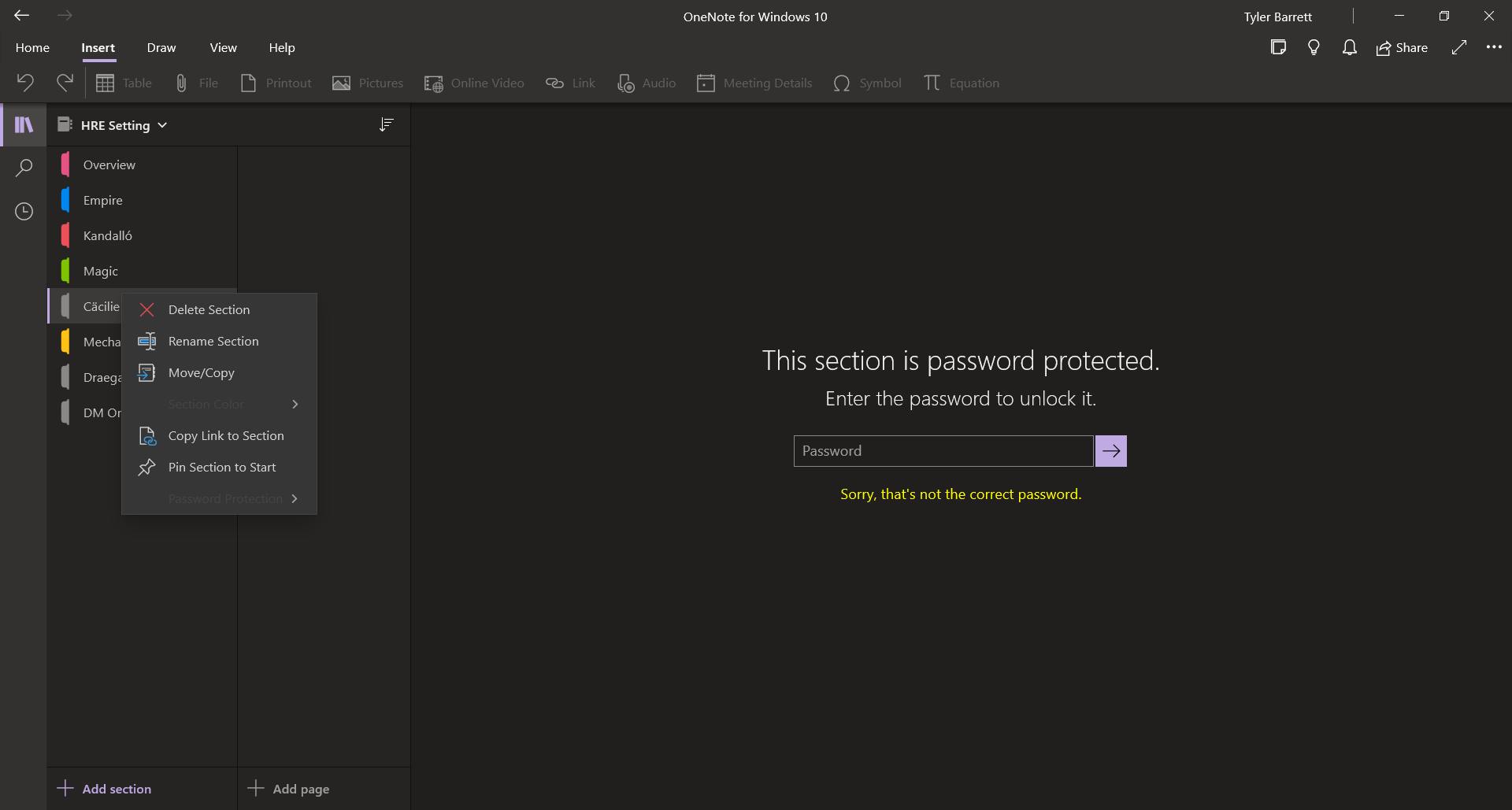Switch to the Insert tab
This screenshot has width=1512, height=810.
[98, 48]
